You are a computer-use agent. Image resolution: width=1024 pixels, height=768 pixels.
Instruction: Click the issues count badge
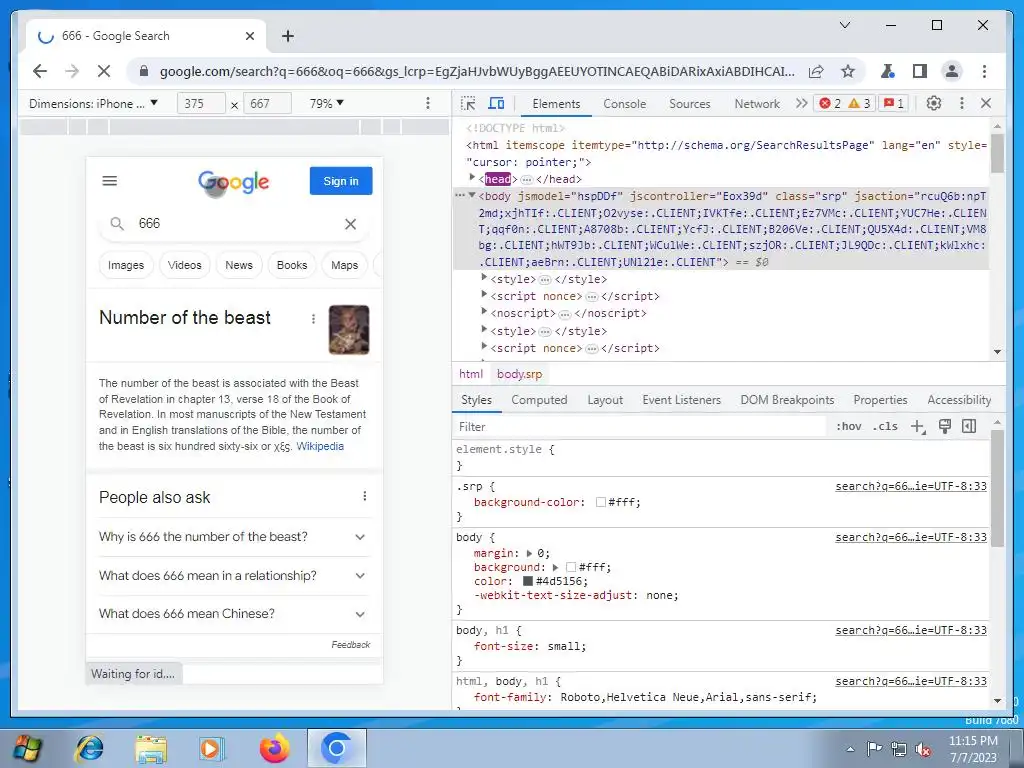pyautogui.click(x=894, y=103)
